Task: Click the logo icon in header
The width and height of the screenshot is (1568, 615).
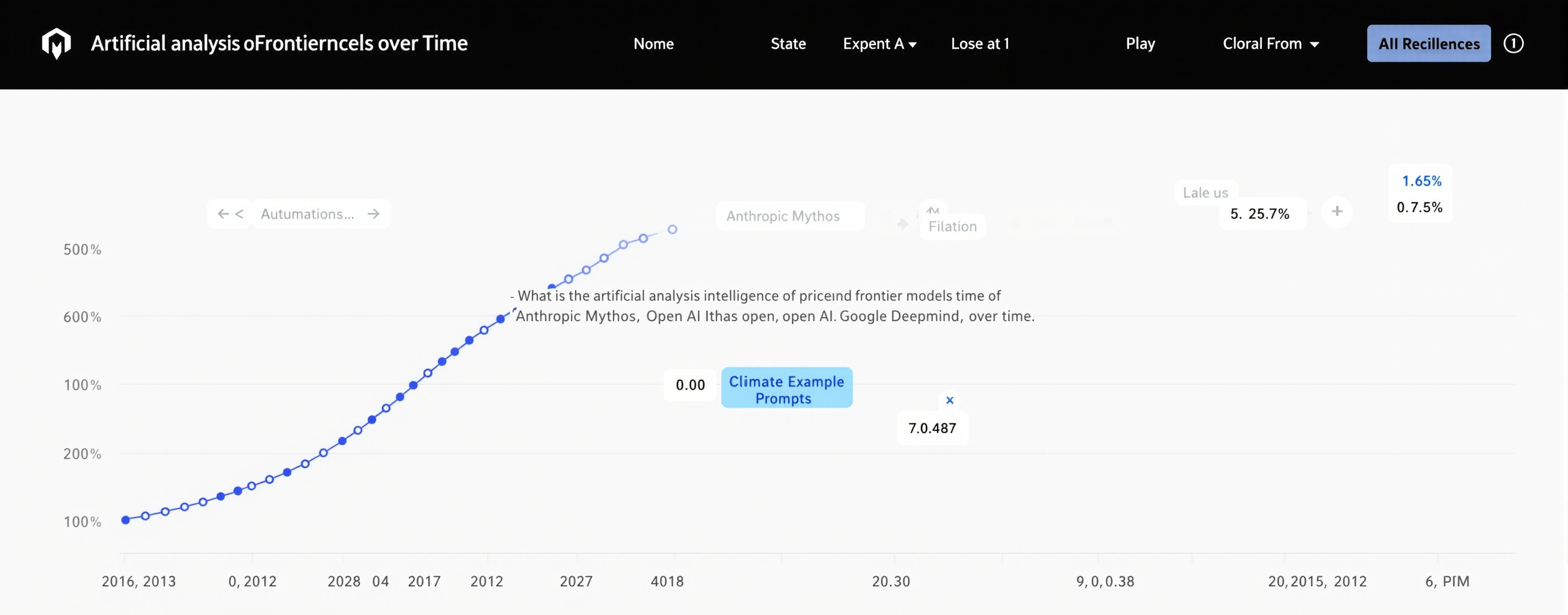Action: click(x=56, y=43)
